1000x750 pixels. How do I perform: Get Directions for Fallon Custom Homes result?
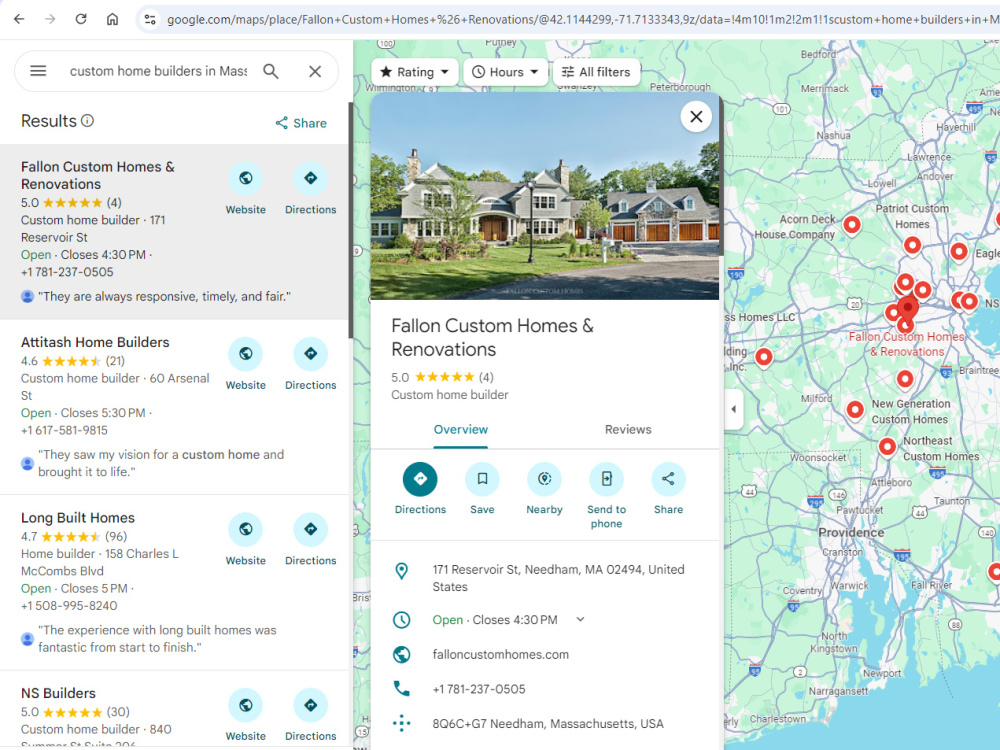[x=311, y=189]
